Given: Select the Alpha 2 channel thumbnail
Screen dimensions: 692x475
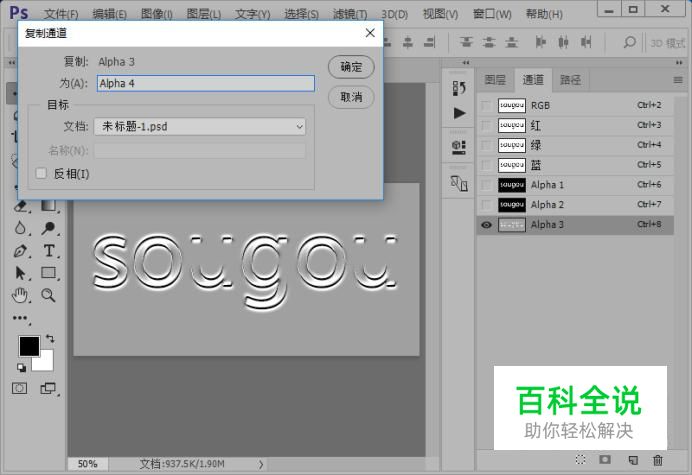Looking at the screenshot, I should coord(512,204).
